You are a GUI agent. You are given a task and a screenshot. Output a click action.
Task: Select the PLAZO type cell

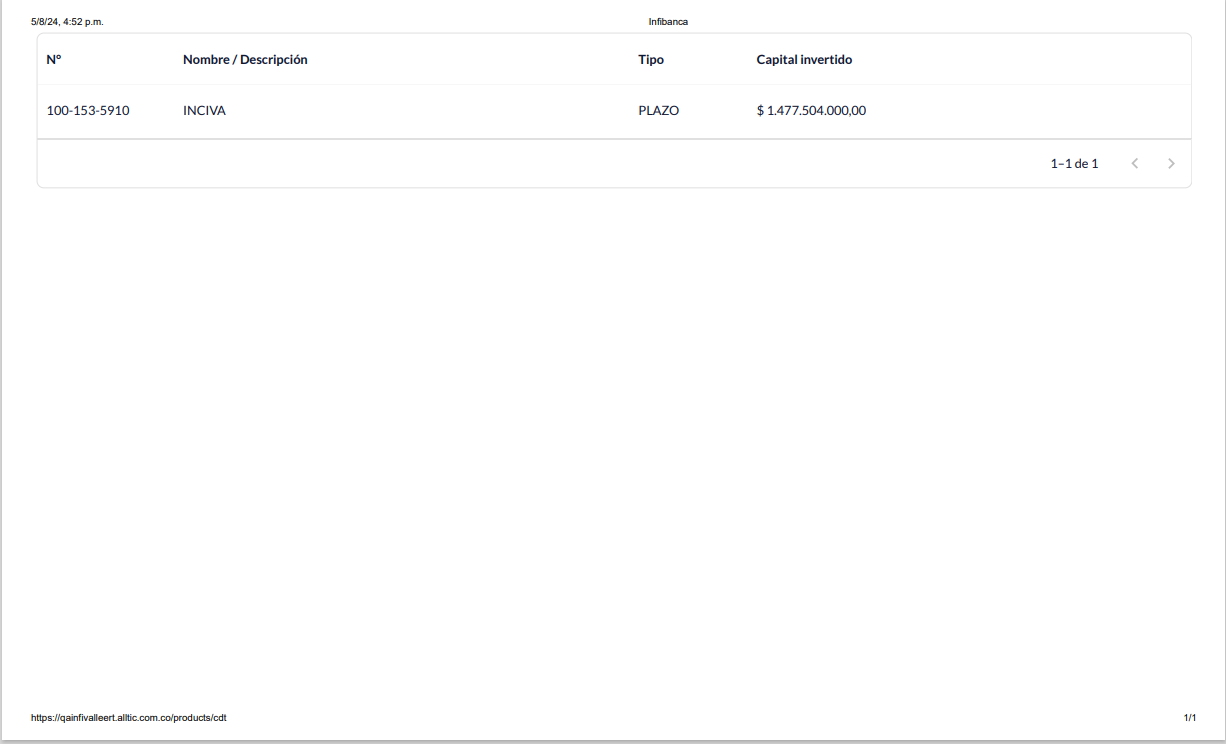tap(658, 111)
